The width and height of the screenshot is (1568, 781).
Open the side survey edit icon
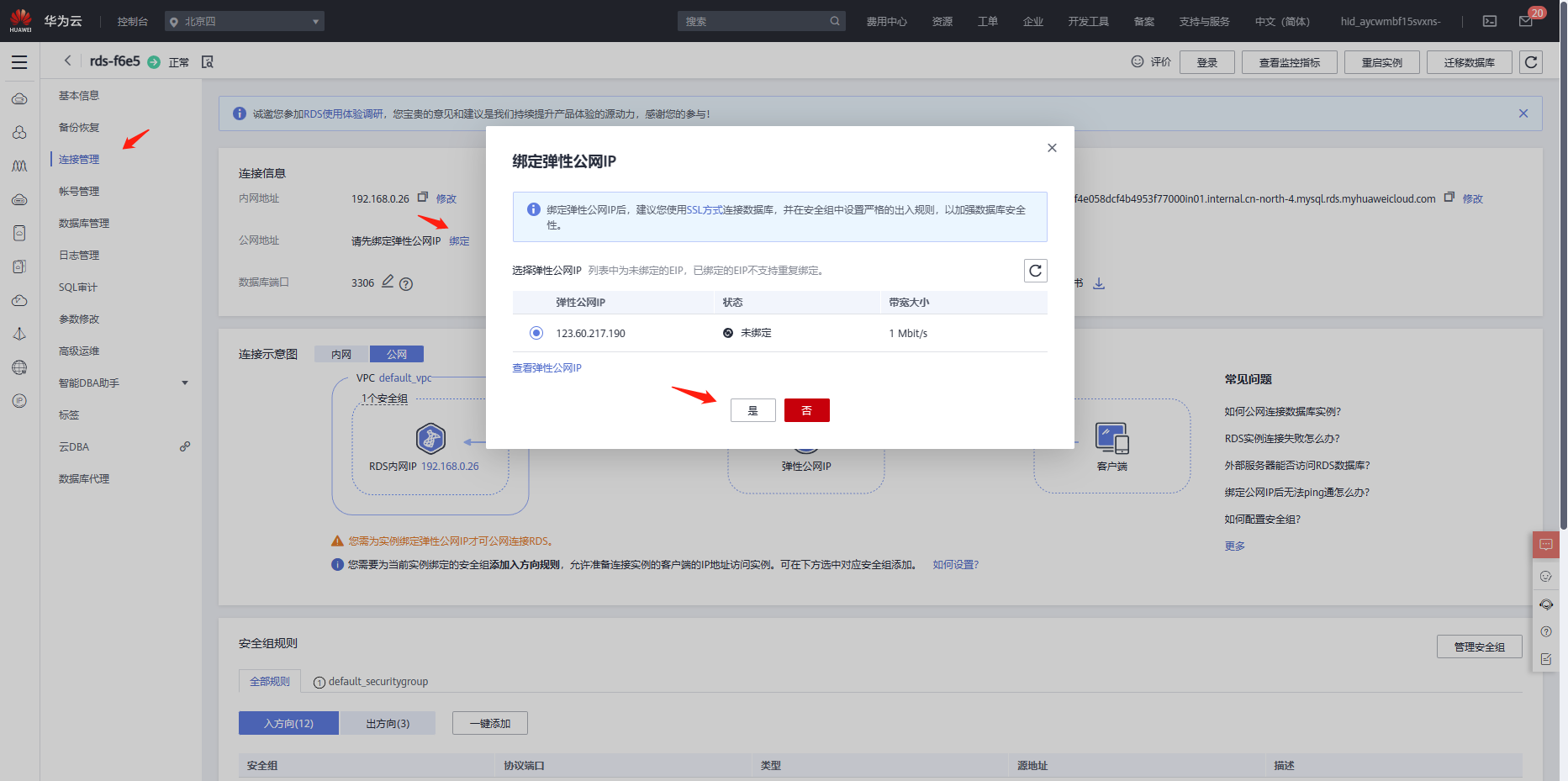click(1546, 659)
